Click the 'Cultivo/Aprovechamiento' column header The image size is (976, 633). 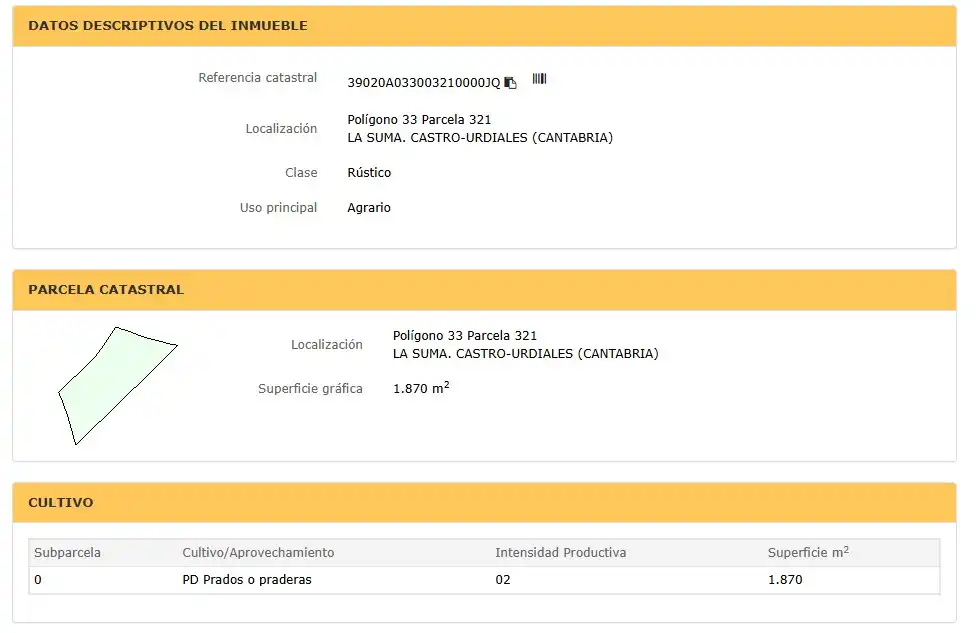[258, 553]
